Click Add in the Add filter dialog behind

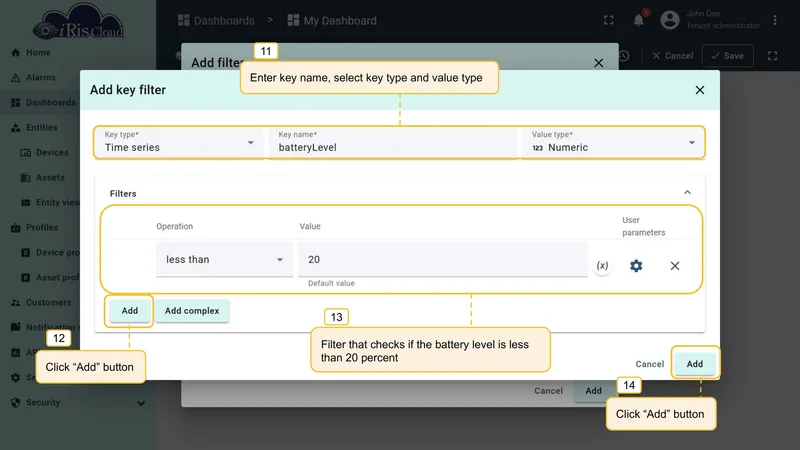pos(593,391)
